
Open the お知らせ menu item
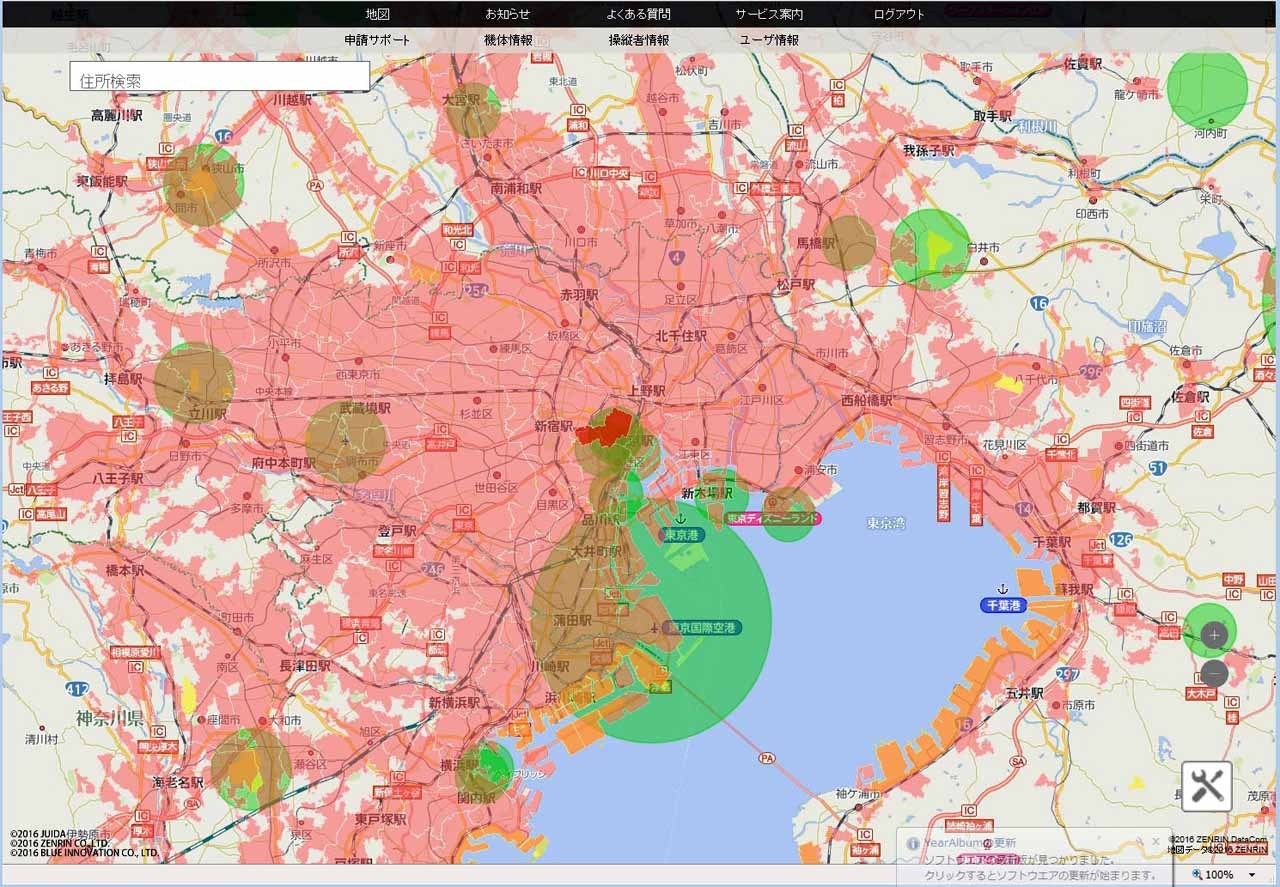click(x=507, y=14)
